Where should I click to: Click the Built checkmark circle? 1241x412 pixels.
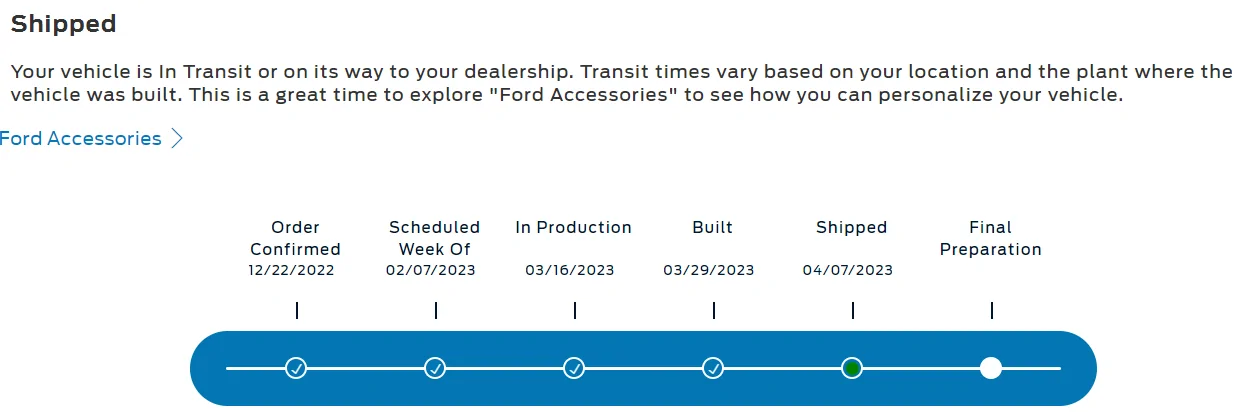pos(713,368)
